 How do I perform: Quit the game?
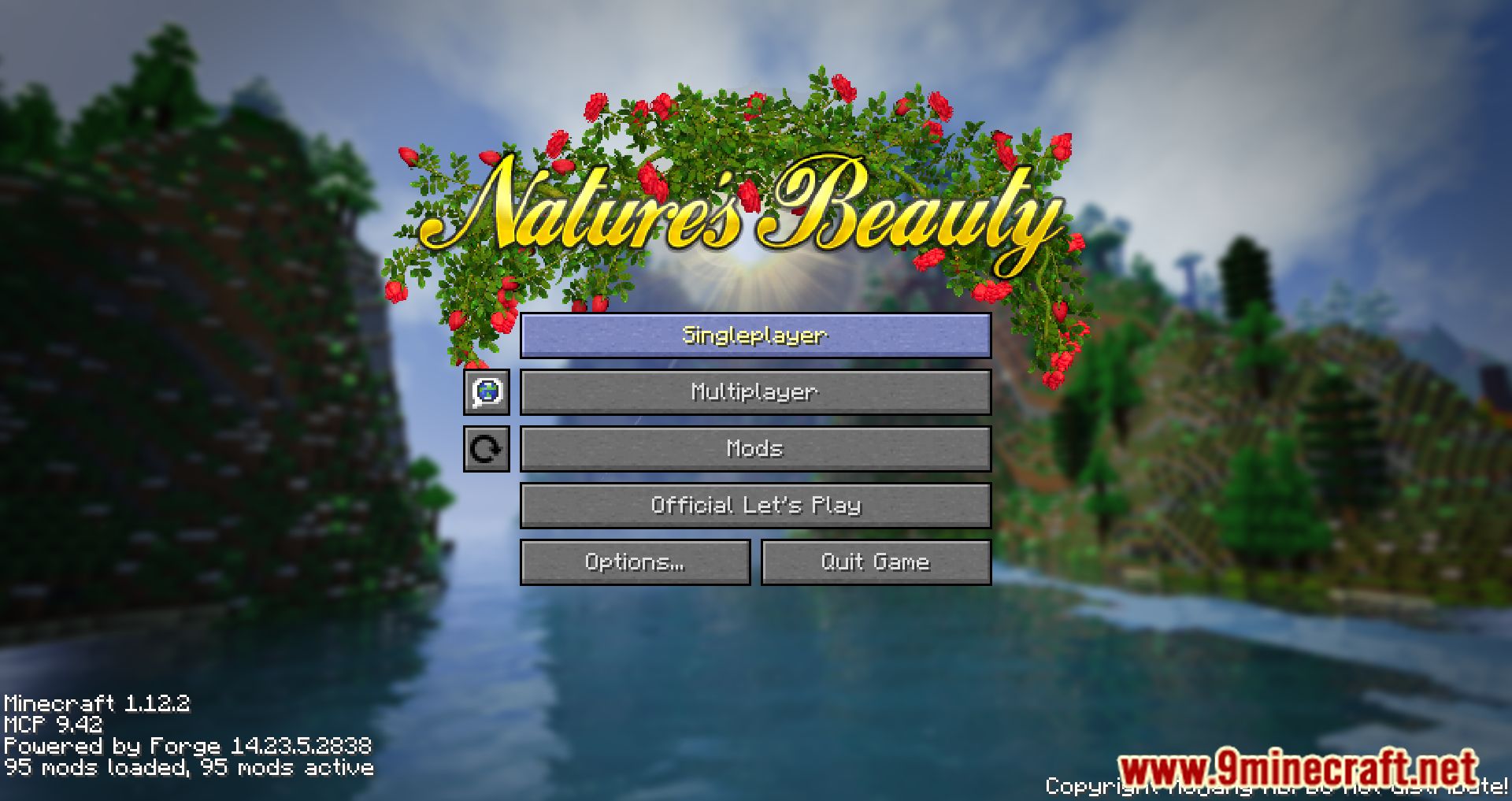click(x=876, y=562)
